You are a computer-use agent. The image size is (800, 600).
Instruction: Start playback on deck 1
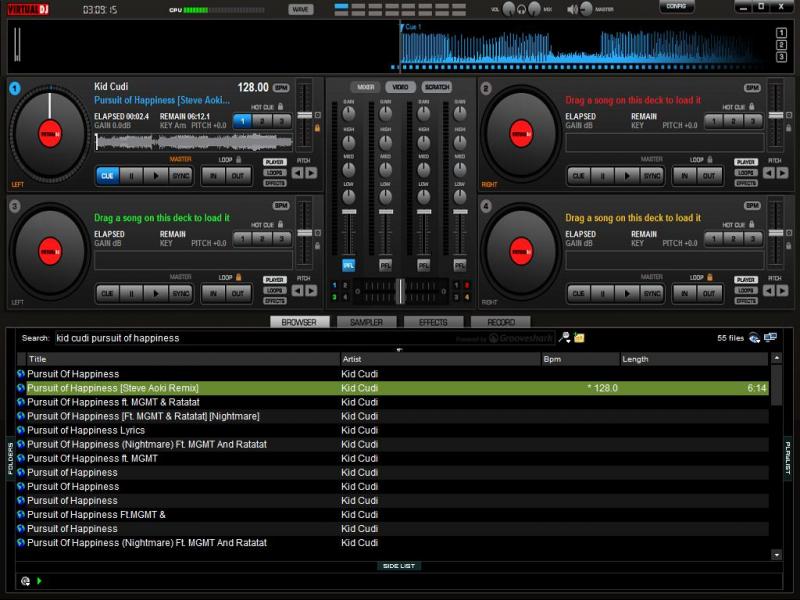156,176
